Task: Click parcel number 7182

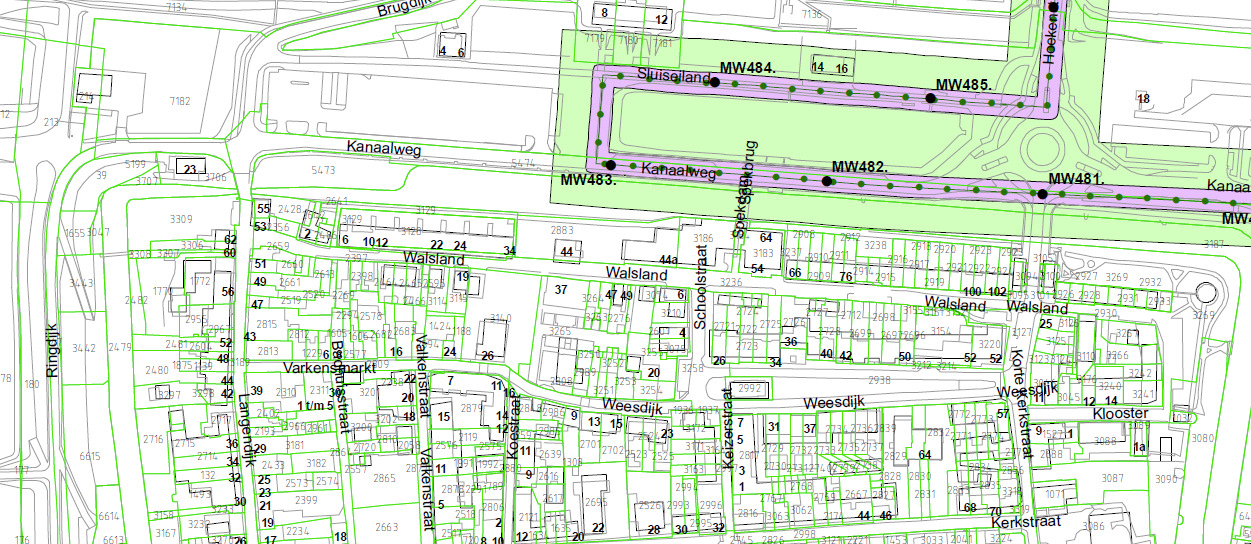Action: pos(180,101)
